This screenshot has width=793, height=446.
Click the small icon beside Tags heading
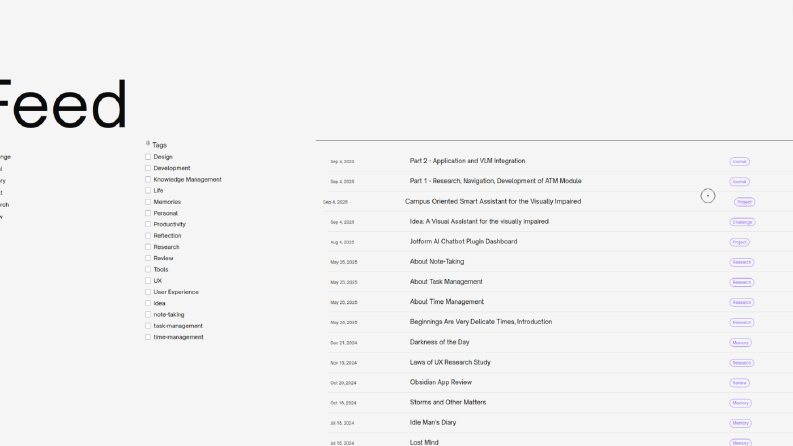point(148,143)
